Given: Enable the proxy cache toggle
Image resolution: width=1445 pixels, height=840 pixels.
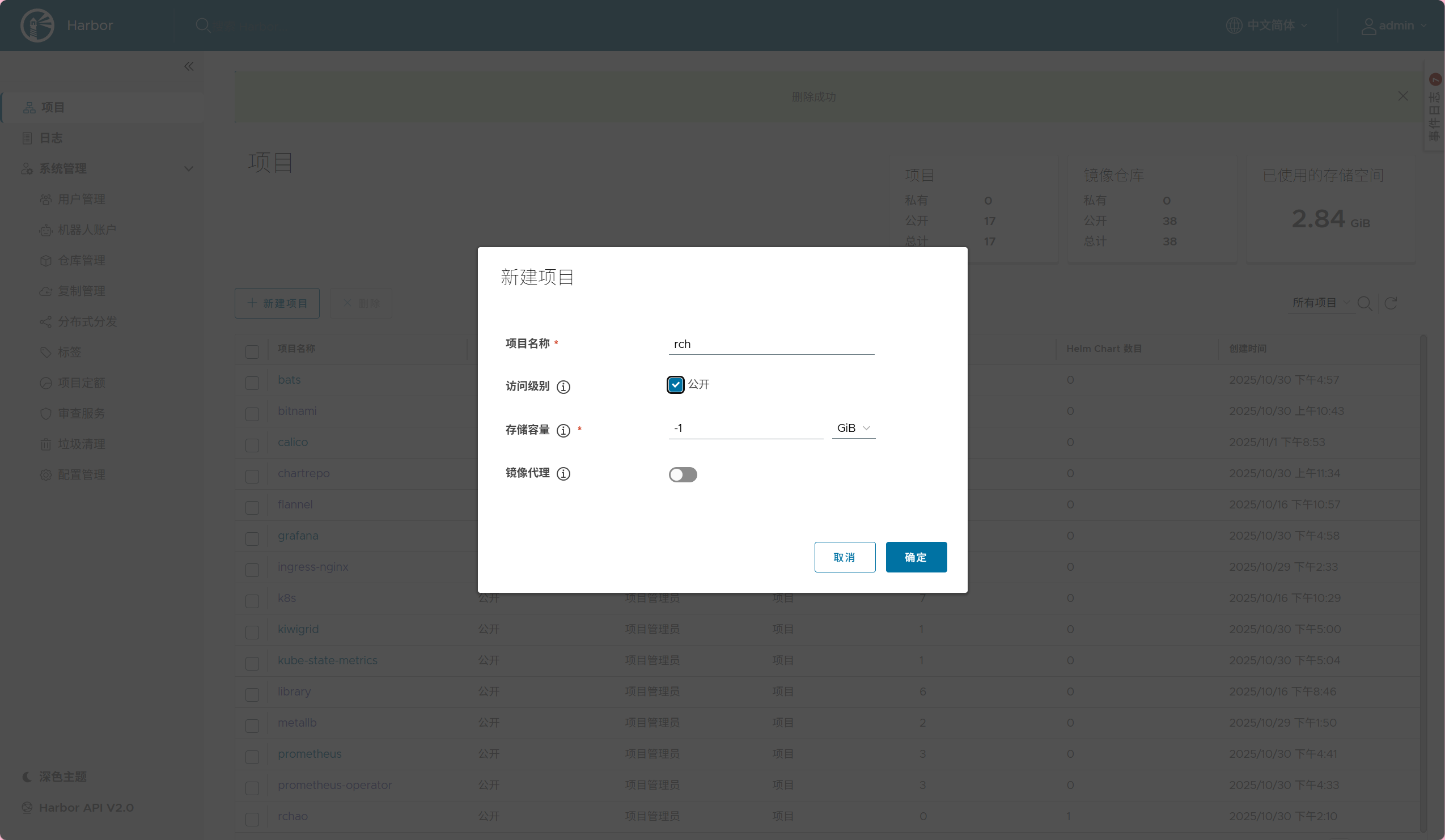Looking at the screenshot, I should (683, 475).
